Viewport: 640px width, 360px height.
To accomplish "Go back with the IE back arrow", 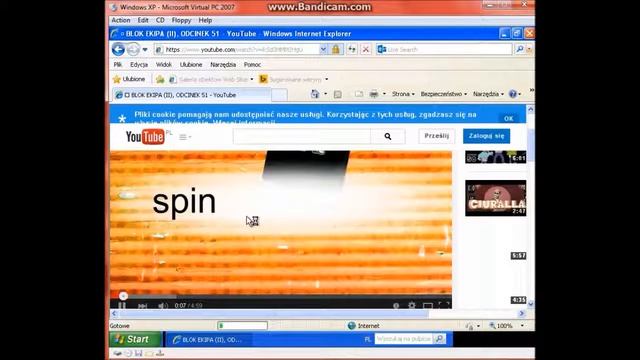I will (118, 49).
